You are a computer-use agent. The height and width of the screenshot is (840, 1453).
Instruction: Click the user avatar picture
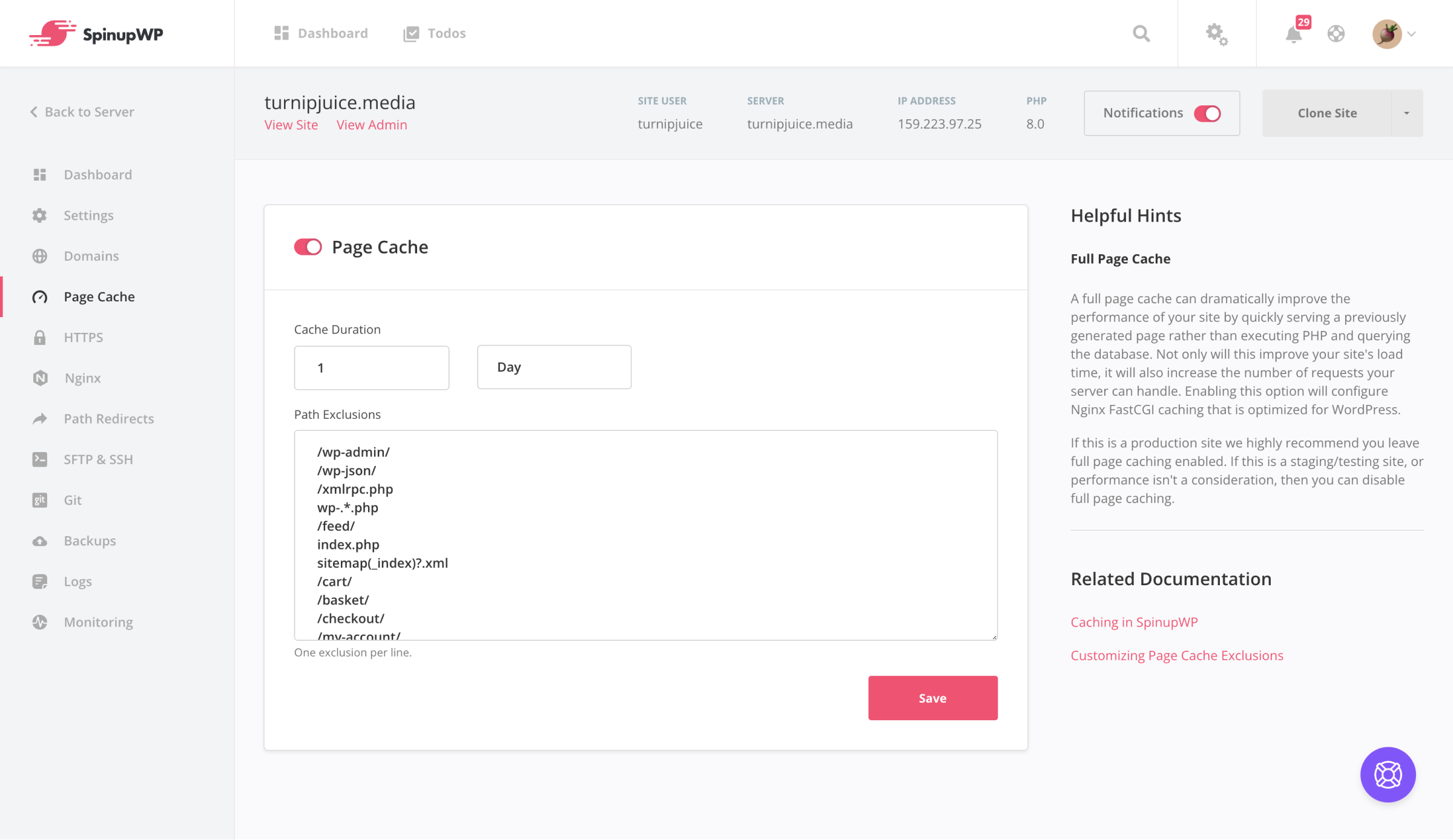pyautogui.click(x=1386, y=34)
